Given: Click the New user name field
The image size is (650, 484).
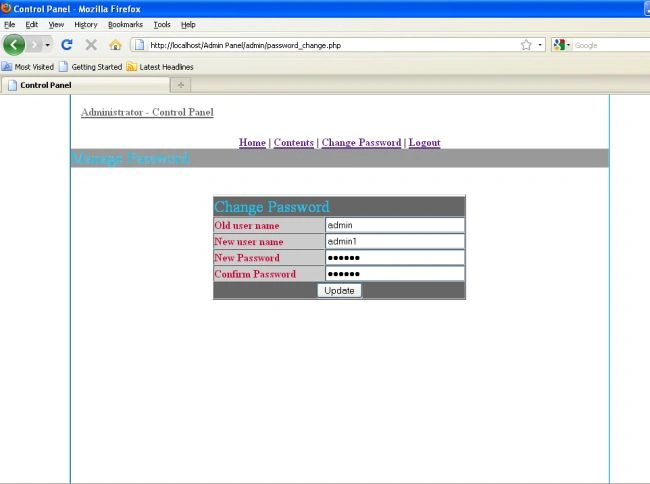Looking at the screenshot, I should click(395, 241).
